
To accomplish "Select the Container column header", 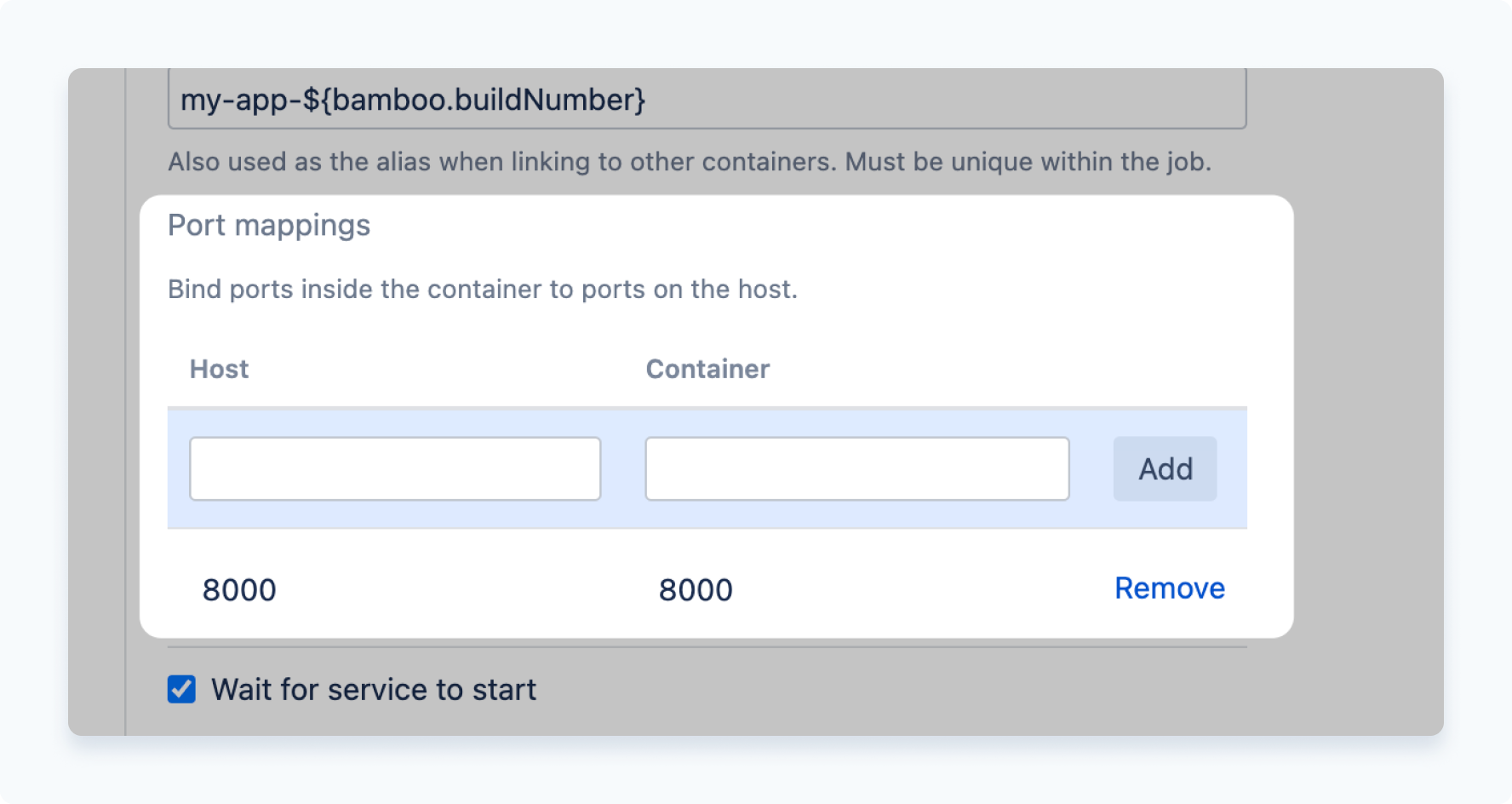I will pos(707,369).
